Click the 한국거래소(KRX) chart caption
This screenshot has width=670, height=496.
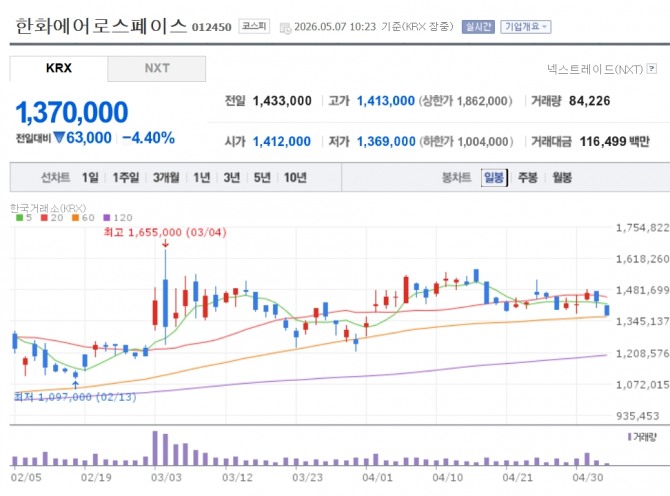[48, 208]
